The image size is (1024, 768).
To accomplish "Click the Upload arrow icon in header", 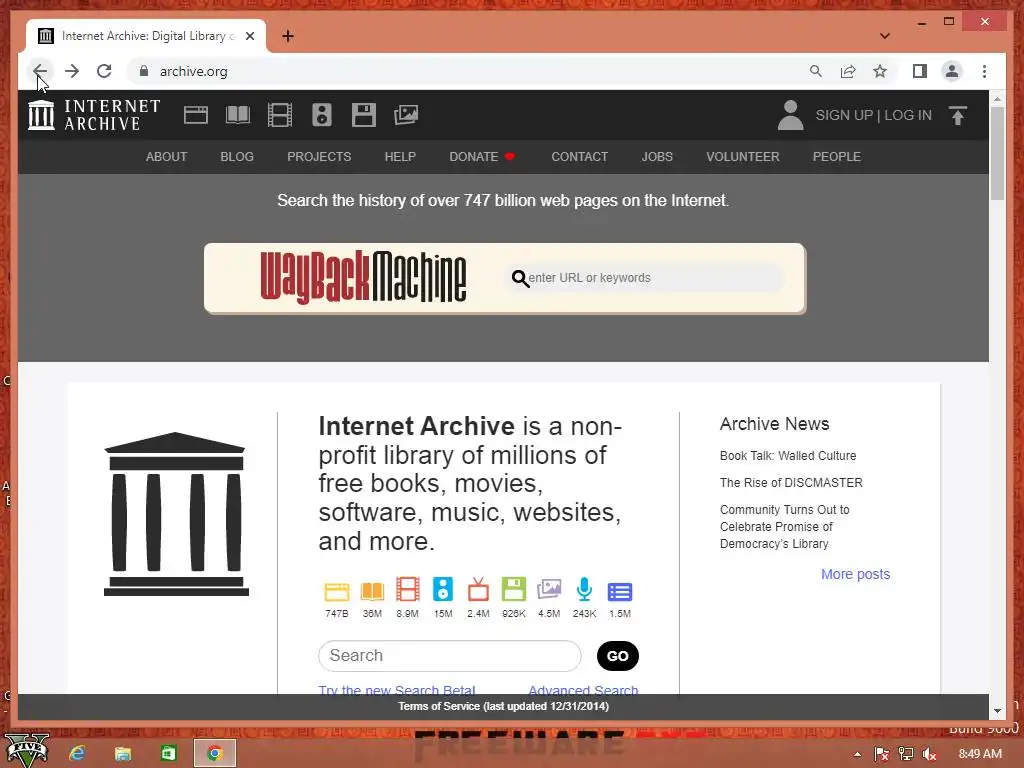I will tap(958, 116).
